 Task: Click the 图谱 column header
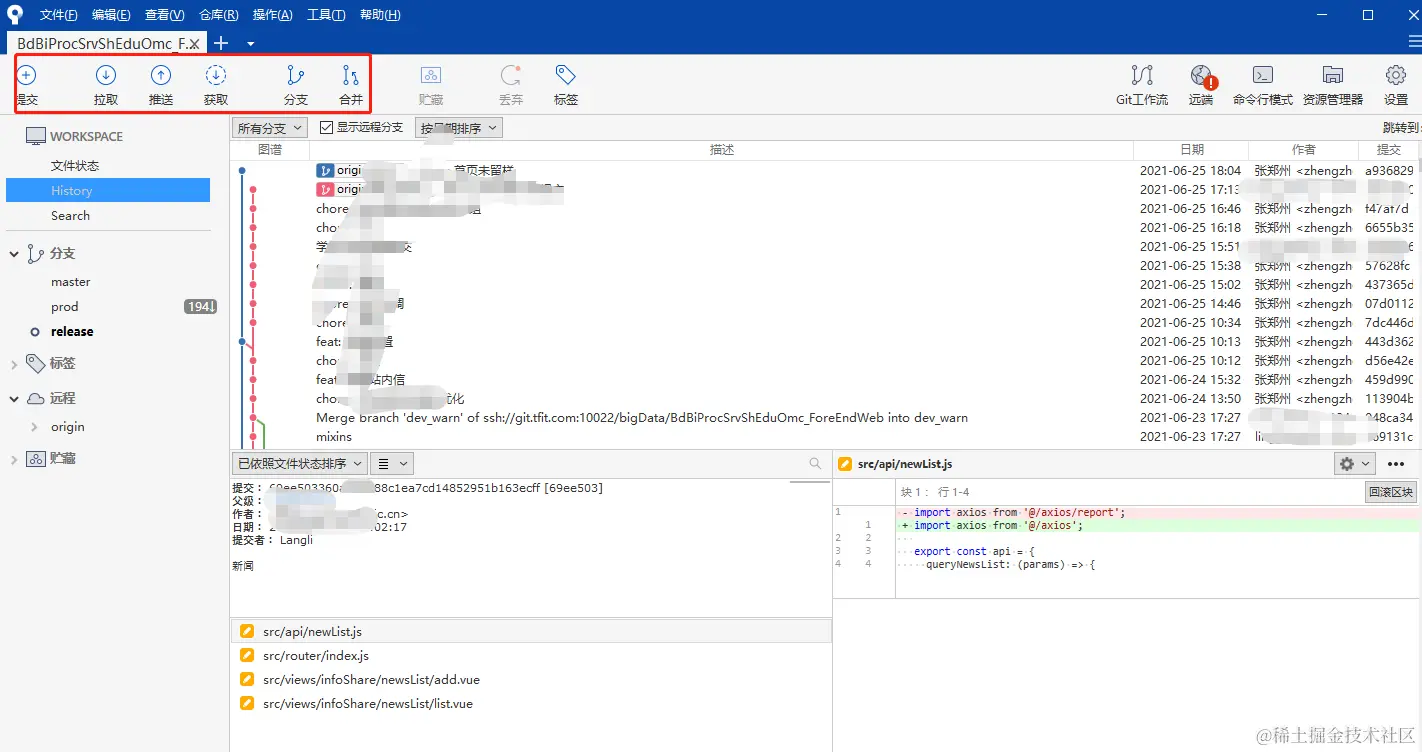[270, 150]
